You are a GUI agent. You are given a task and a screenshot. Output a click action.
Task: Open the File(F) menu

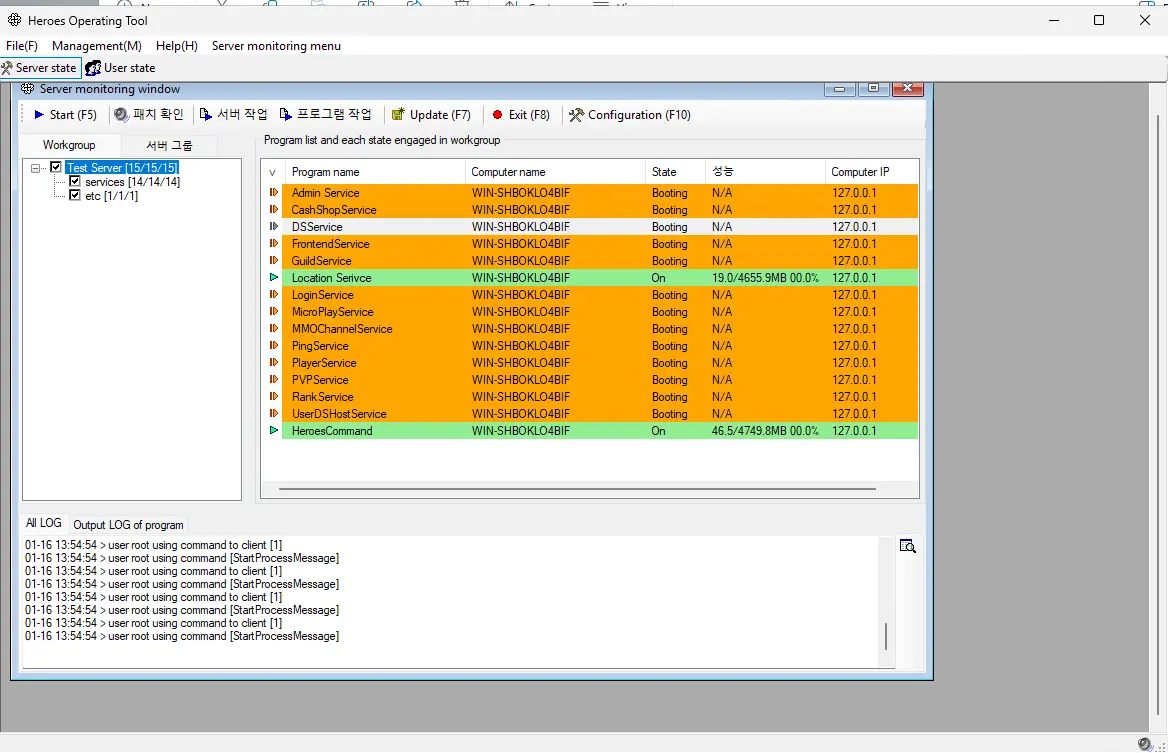(x=22, y=45)
